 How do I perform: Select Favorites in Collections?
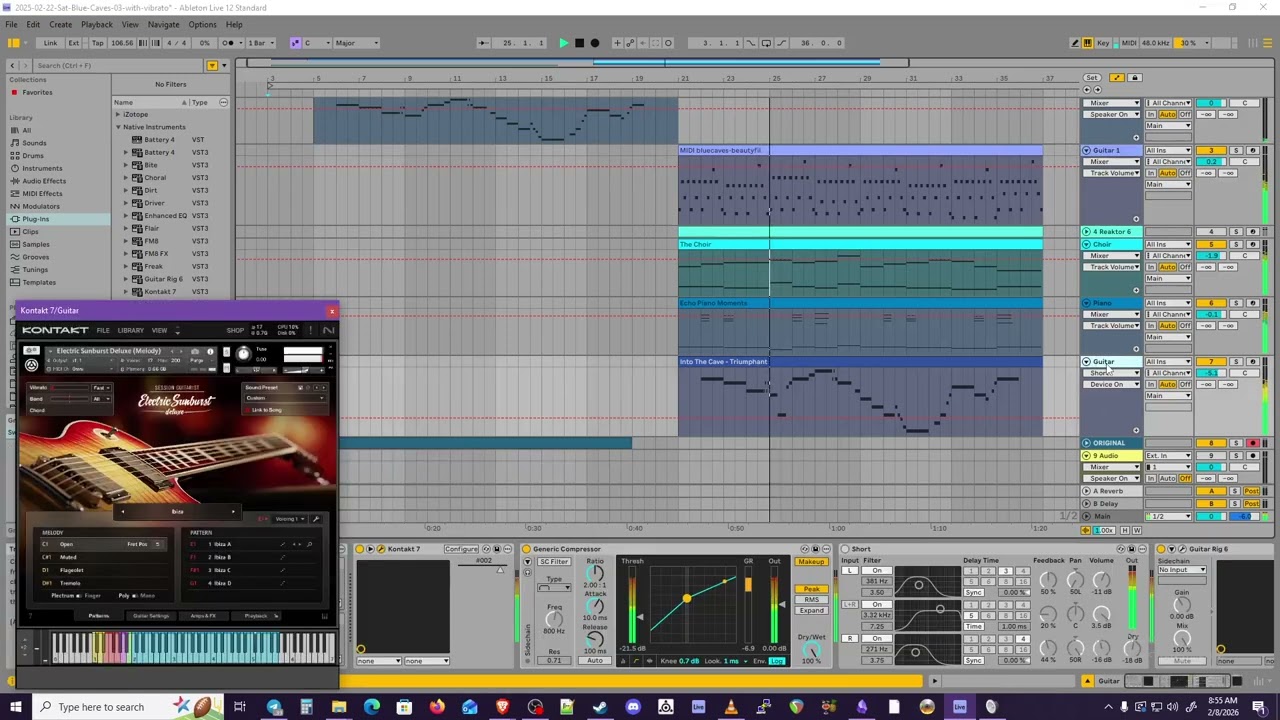click(38, 92)
